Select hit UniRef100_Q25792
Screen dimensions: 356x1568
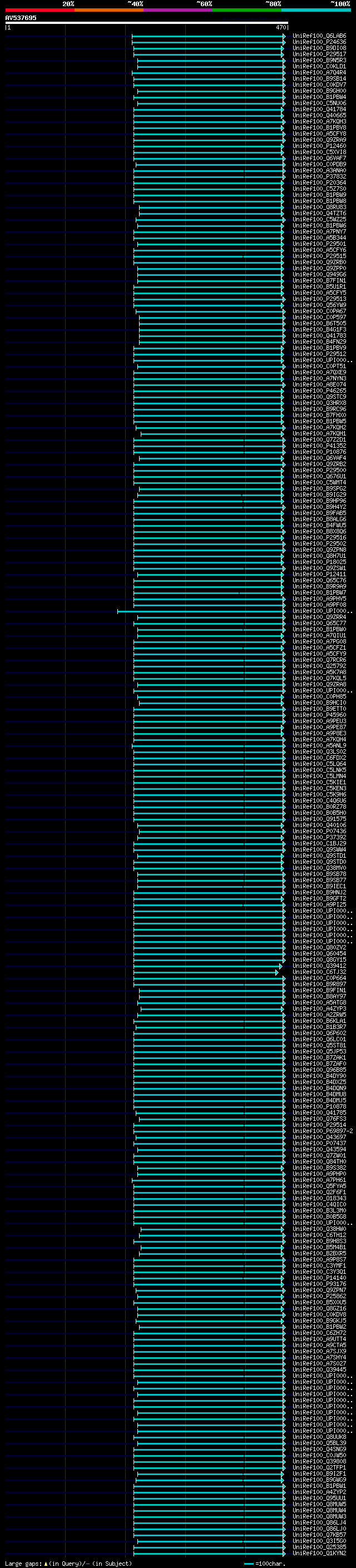319,666
